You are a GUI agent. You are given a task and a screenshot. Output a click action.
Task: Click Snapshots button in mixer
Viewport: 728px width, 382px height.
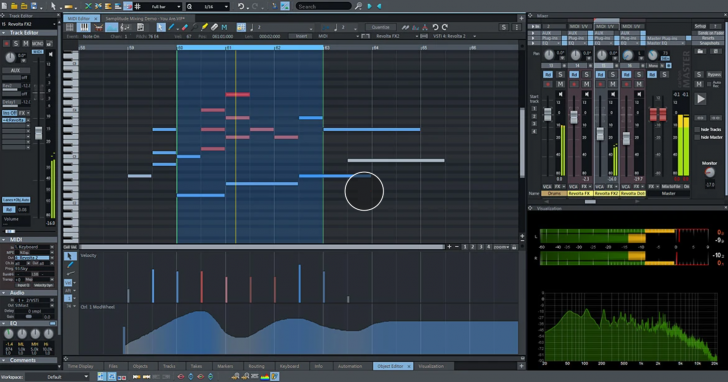point(708,43)
